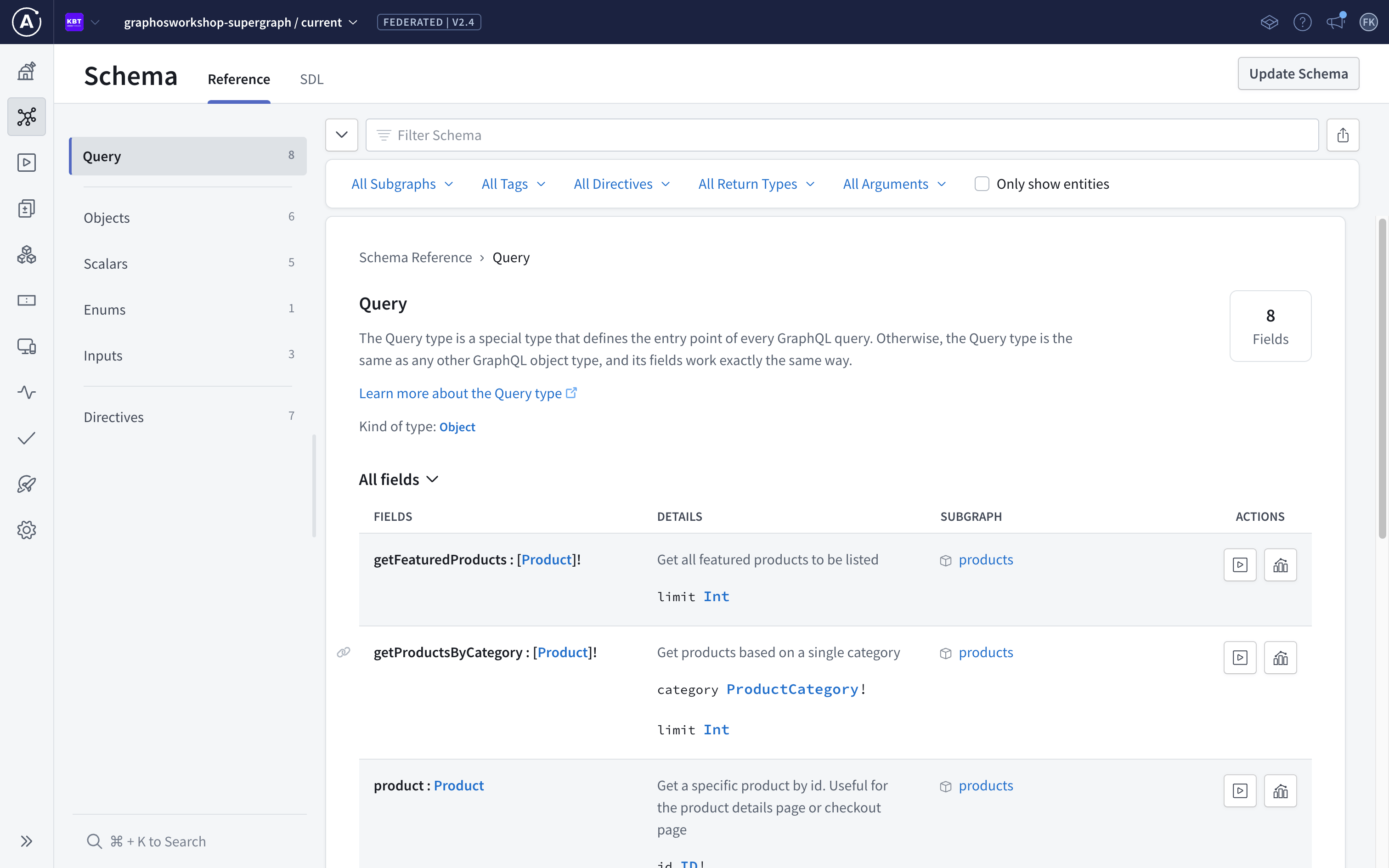Open the All Subgraphs filter dropdown
This screenshot has height=868, width=1389.
pyautogui.click(x=401, y=183)
